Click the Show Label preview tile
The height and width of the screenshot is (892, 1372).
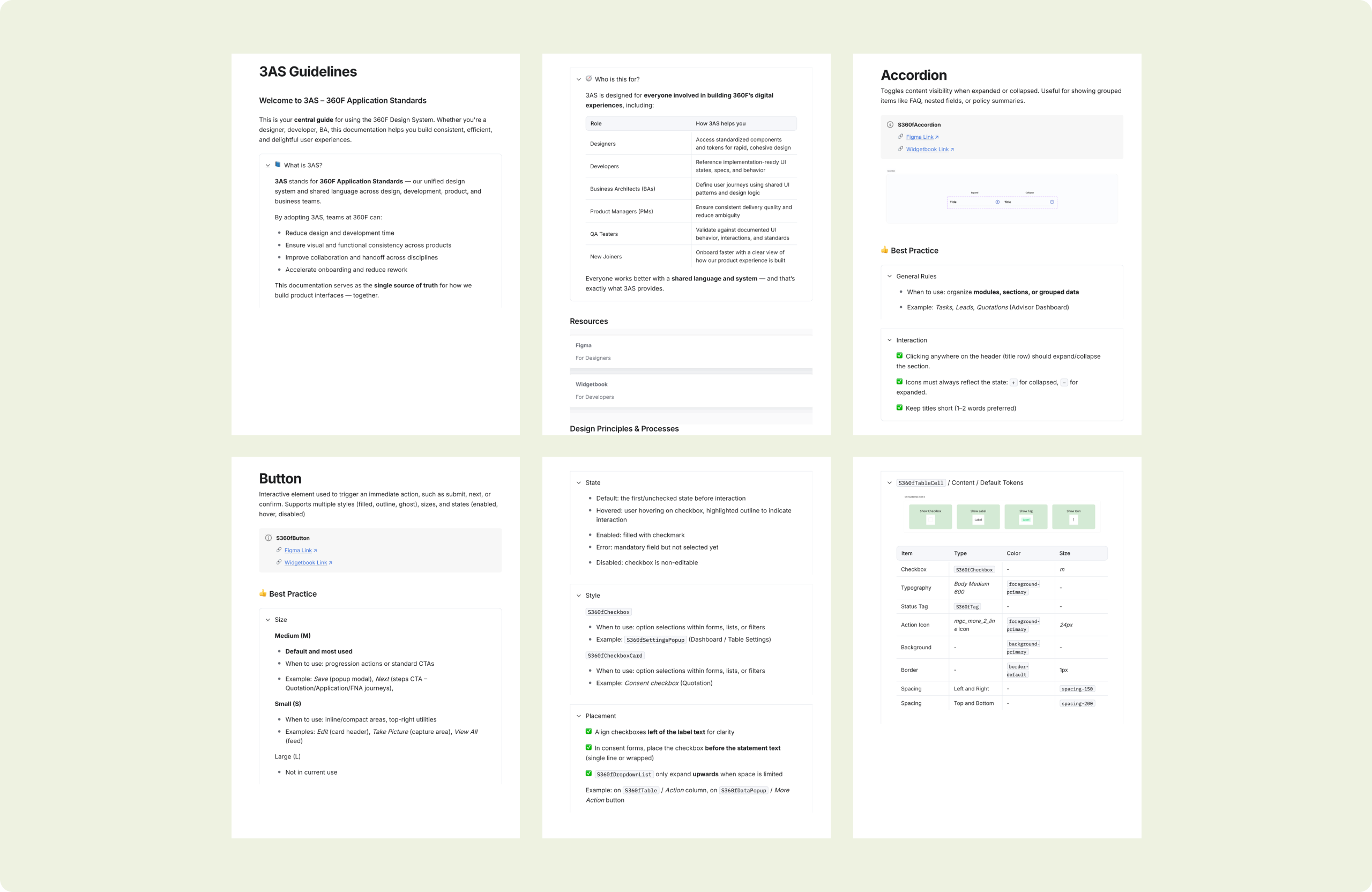(x=978, y=517)
